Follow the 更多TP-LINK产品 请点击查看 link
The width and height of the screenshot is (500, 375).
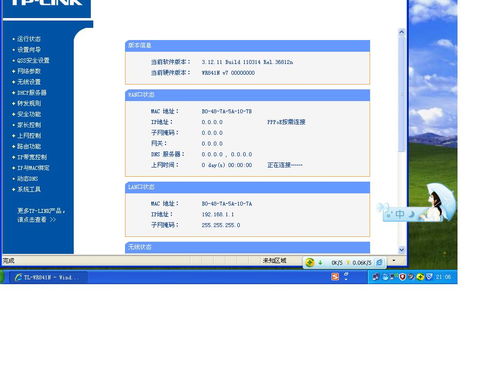point(41,215)
